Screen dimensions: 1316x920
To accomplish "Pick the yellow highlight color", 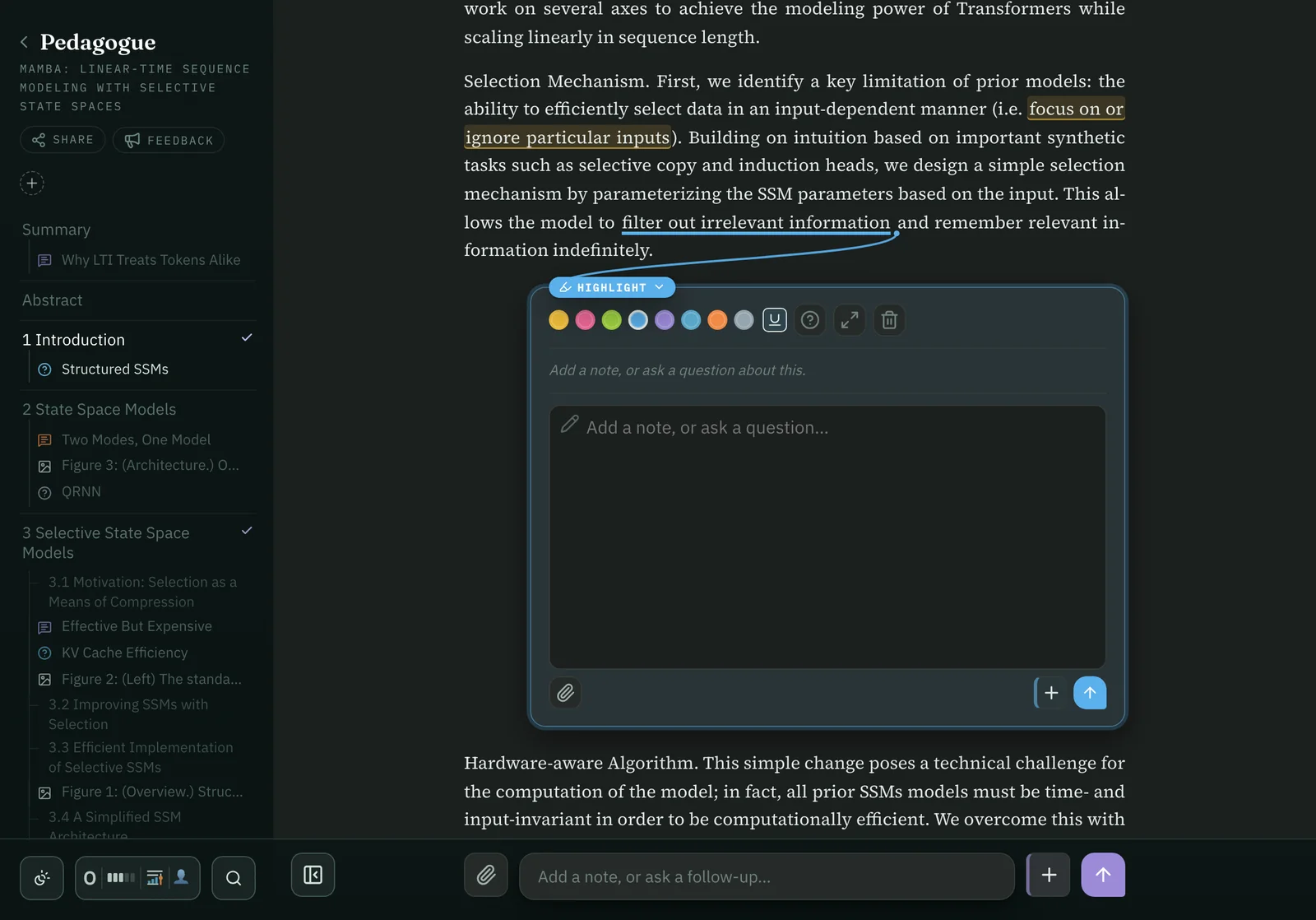I will pos(558,320).
